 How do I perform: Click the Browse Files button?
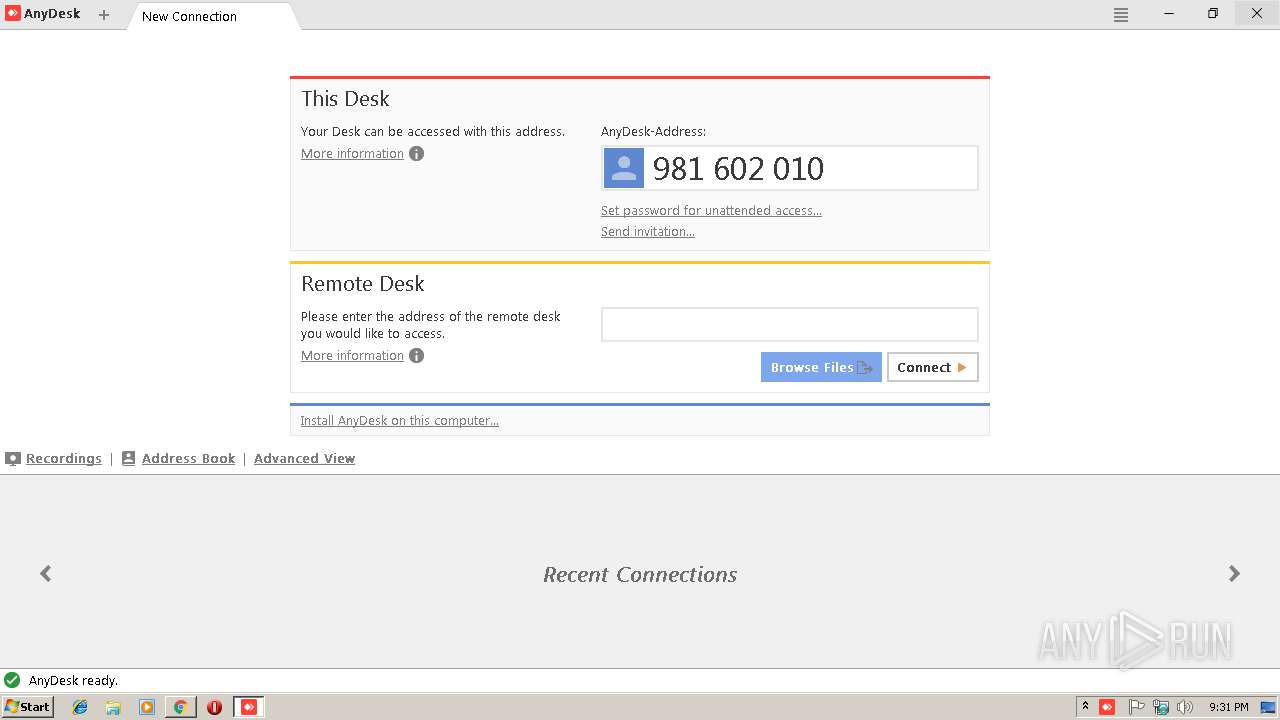click(x=821, y=367)
